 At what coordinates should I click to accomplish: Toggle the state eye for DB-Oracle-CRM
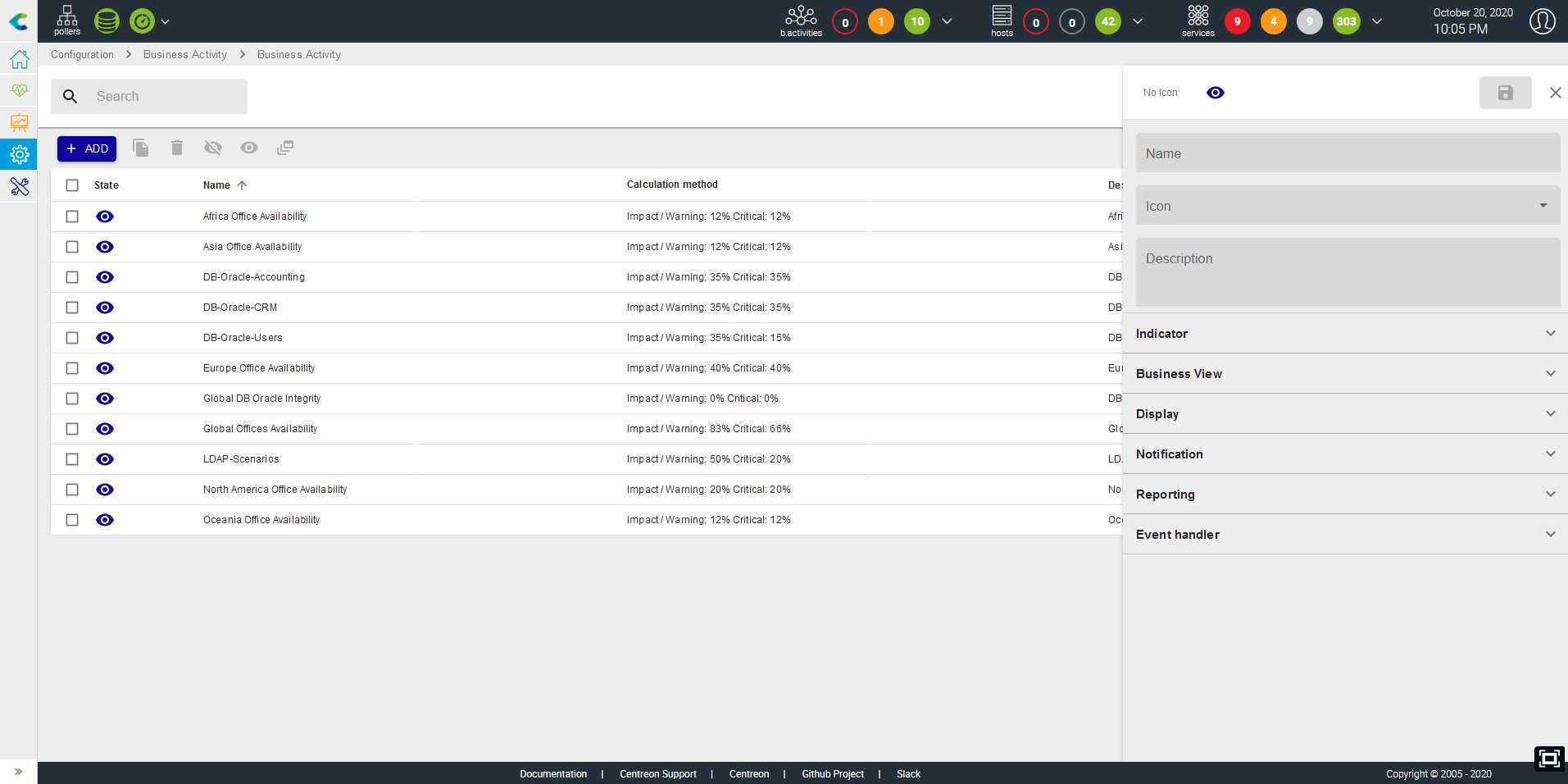coord(105,308)
